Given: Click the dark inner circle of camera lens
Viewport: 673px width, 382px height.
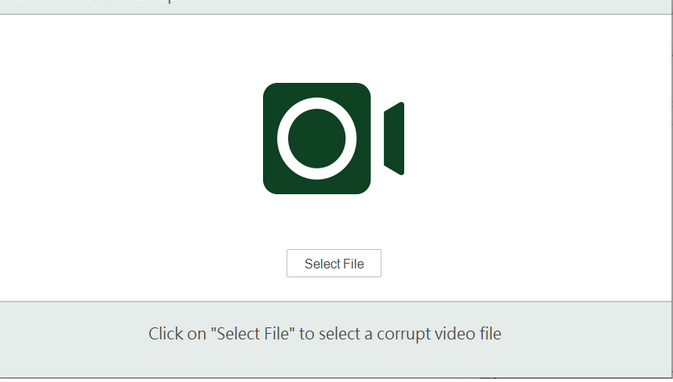Looking at the screenshot, I should click(x=317, y=138).
